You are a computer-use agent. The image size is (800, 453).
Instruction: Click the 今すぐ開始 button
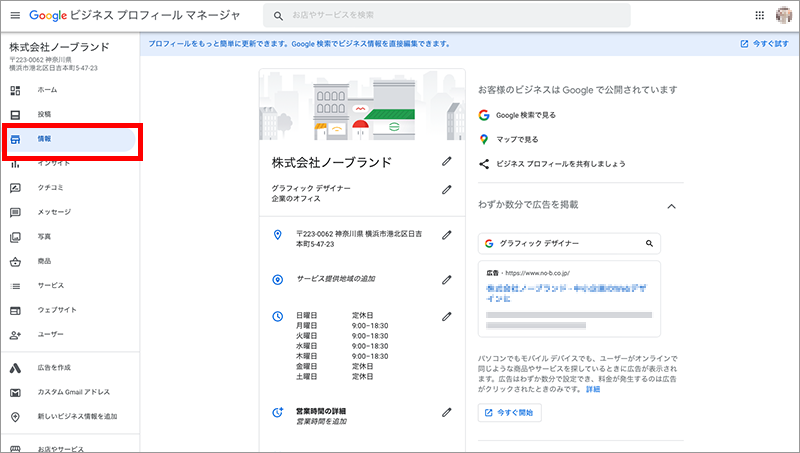point(510,413)
